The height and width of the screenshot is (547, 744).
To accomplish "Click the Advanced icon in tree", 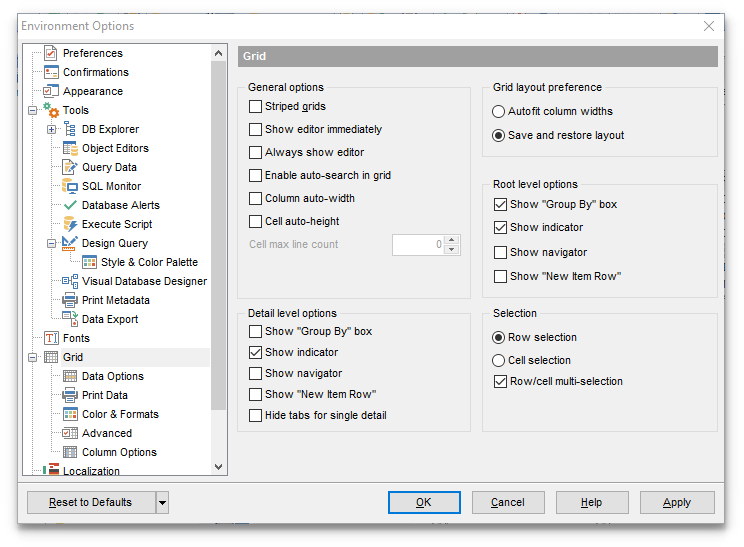I will pyautogui.click(x=70, y=433).
